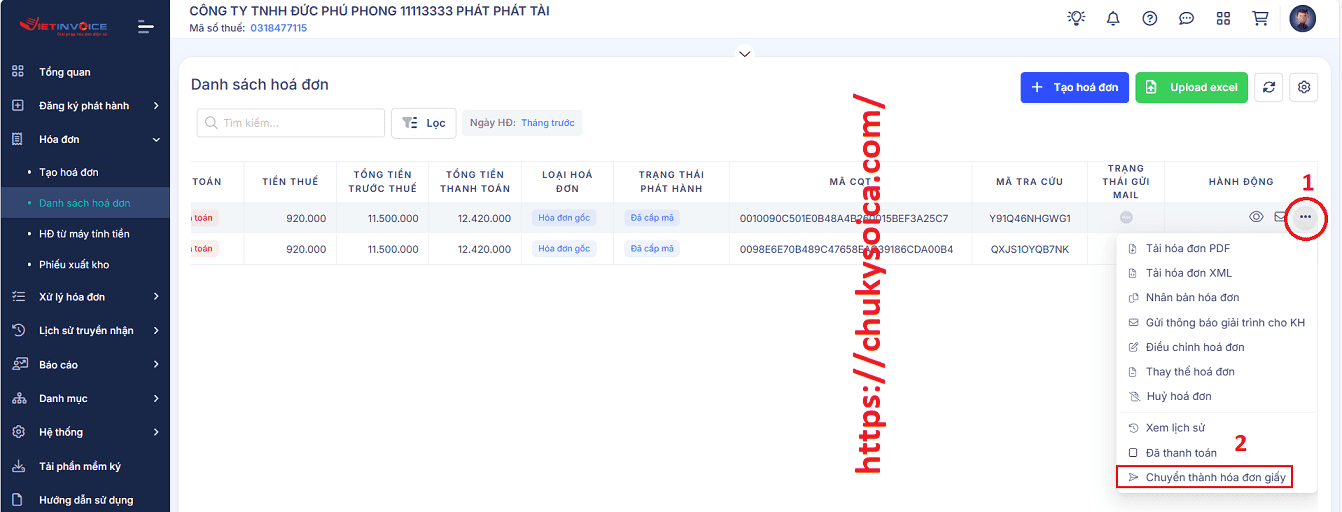Choose Gửi thông báo giải trình cho KH
Image resolution: width=1342 pixels, height=512 pixels.
coord(1216,322)
